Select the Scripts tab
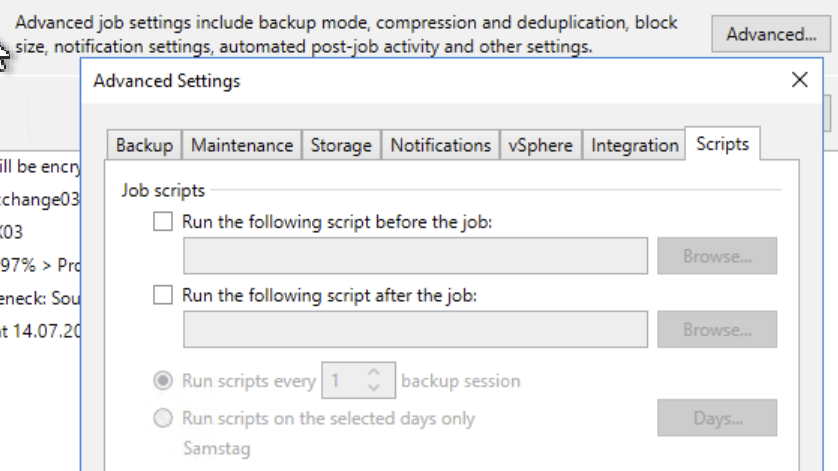 click(x=722, y=144)
